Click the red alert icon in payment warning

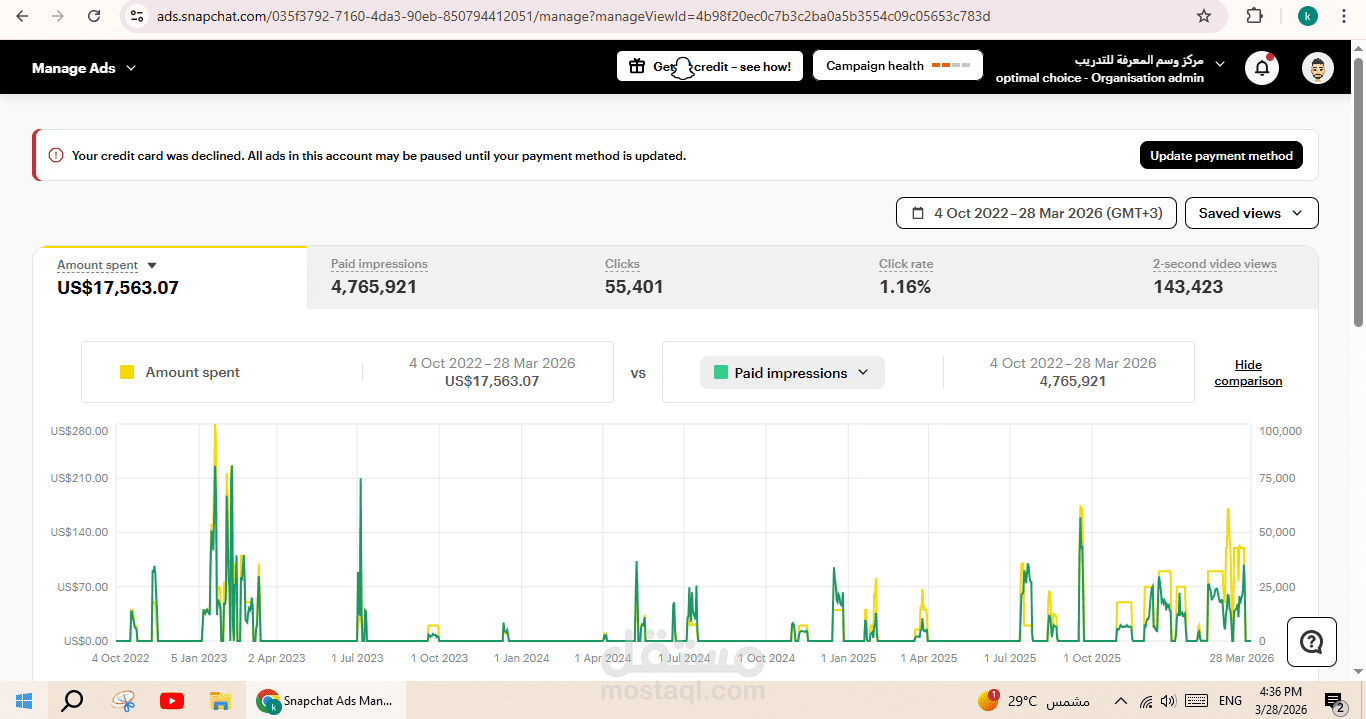[56, 155]
